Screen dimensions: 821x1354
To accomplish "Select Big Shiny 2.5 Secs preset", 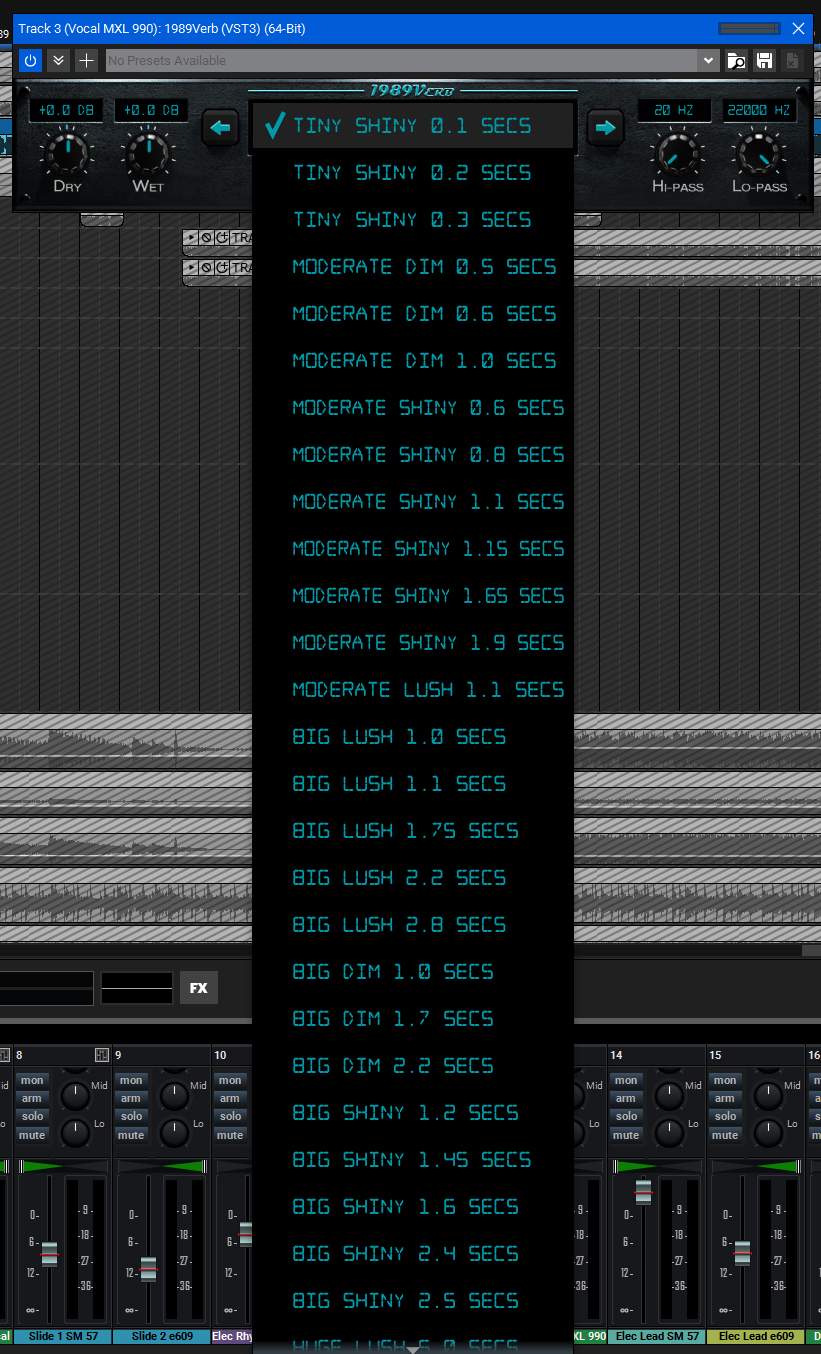I will [413, 1301].
